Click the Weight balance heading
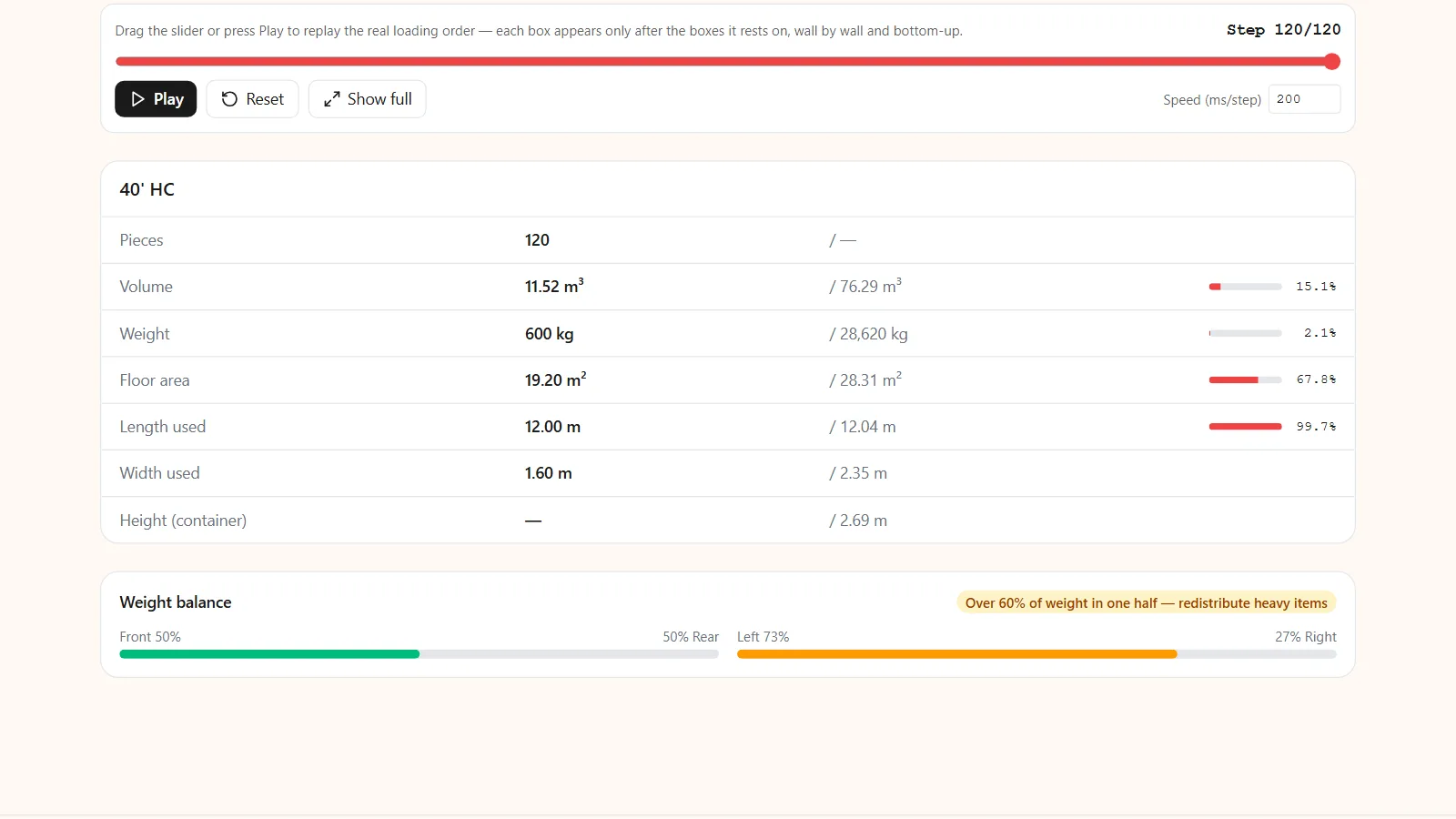 click(x=176, y=602)
